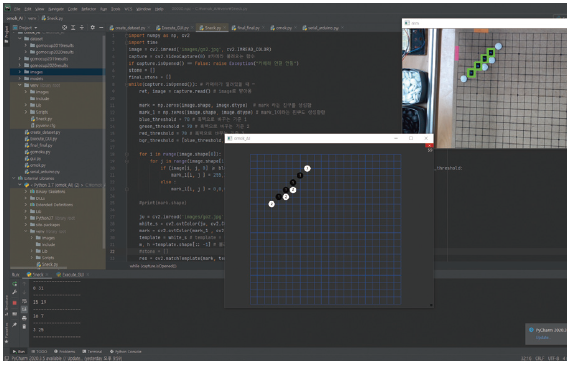Click white stone 7 on omok_AI board
This screenshot has width=570, height=365.
point(307,168)
